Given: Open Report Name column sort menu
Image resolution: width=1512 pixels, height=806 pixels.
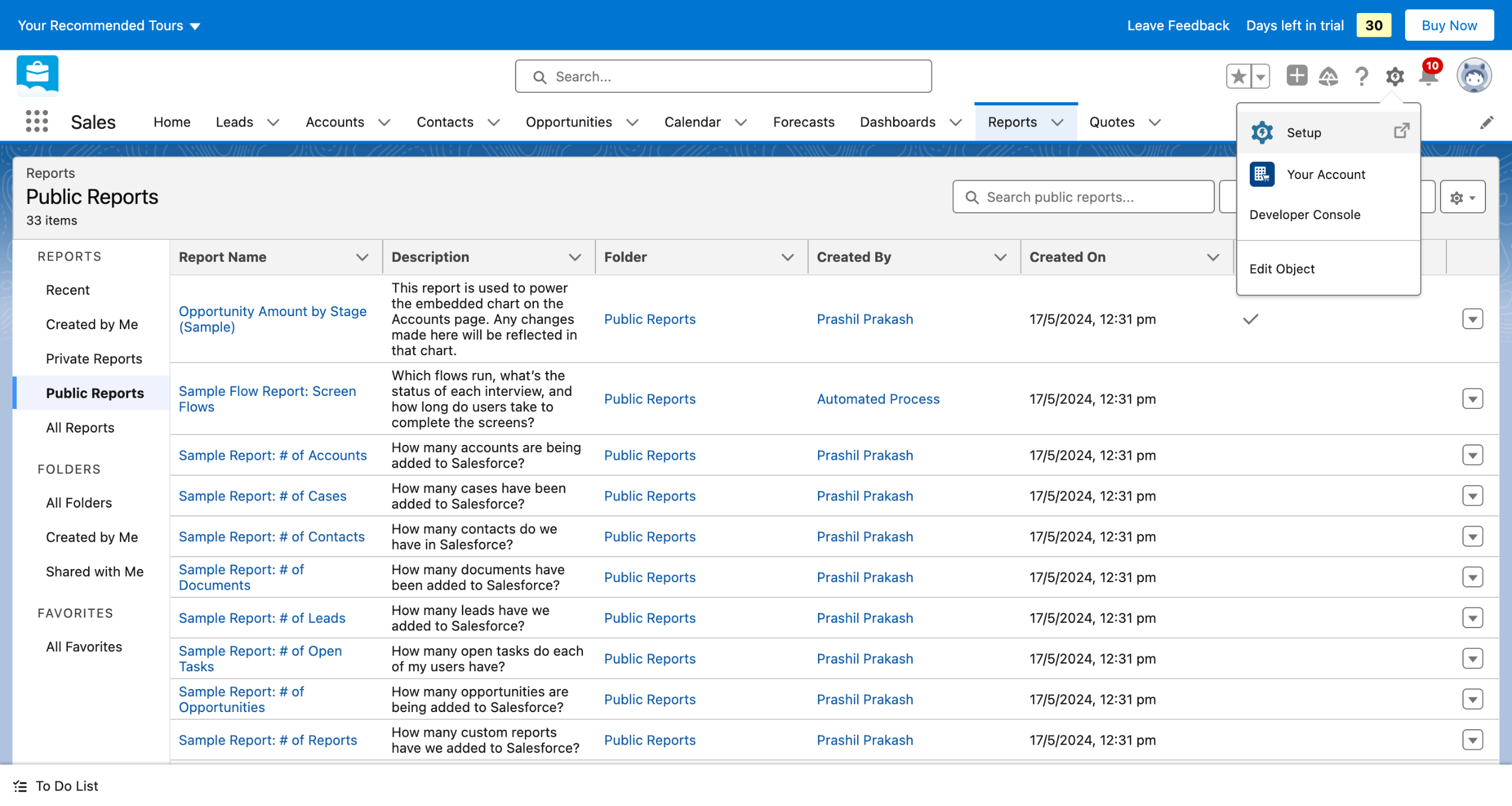Looking at the screenshot, I should click(362, 257).
